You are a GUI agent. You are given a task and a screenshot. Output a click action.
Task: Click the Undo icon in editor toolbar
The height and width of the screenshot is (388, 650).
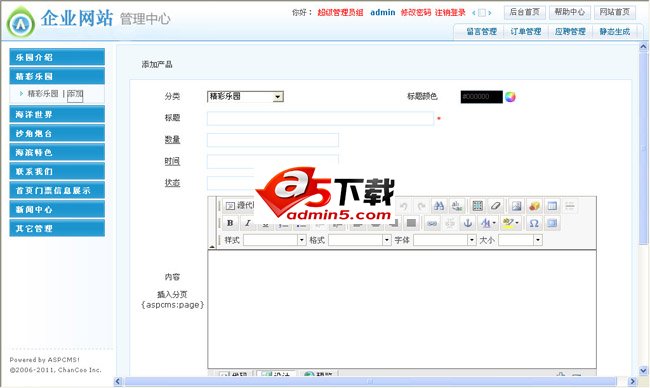pos(403,206)
